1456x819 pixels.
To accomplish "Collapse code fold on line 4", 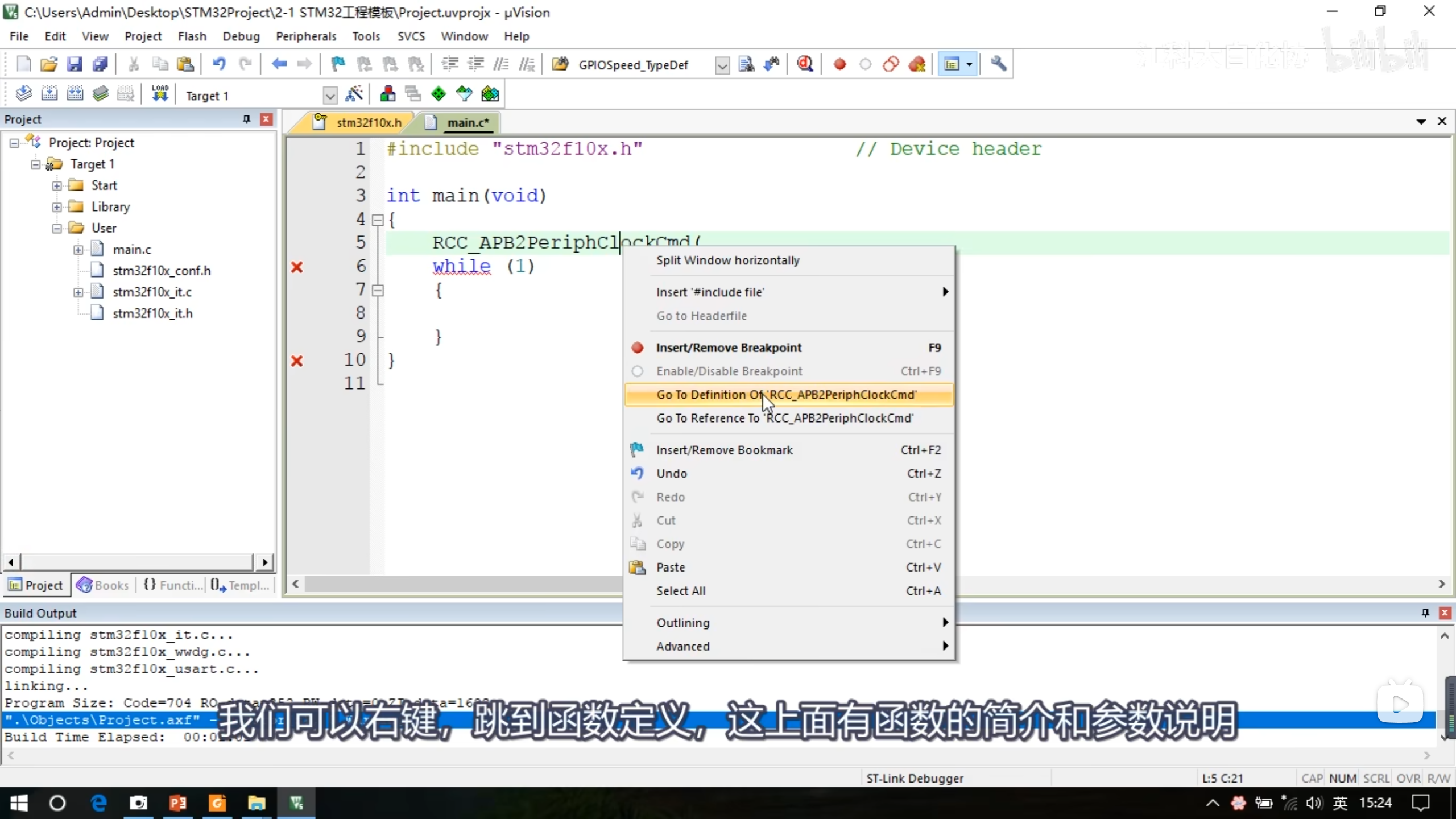I will point(377,220).
